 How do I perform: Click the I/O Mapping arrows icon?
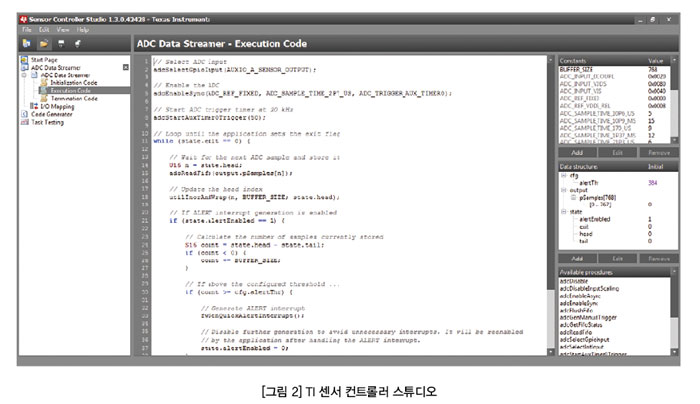(34, 106)
